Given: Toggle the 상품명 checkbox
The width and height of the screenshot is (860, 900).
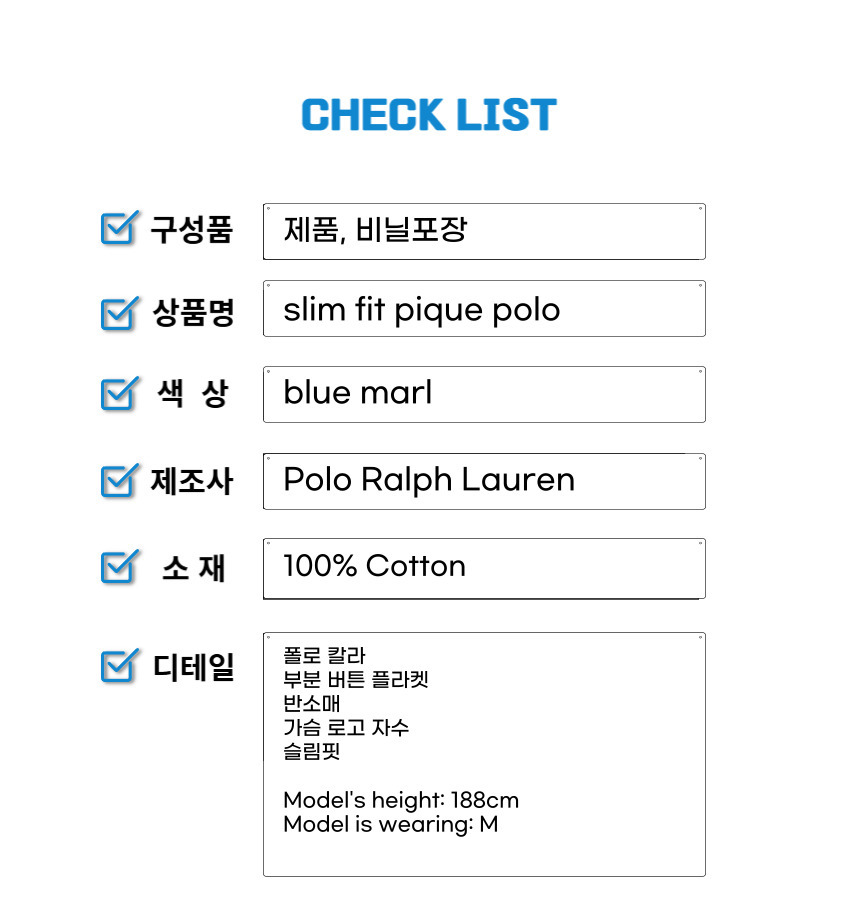Looking at the screenshot, I should click(119, 313).
